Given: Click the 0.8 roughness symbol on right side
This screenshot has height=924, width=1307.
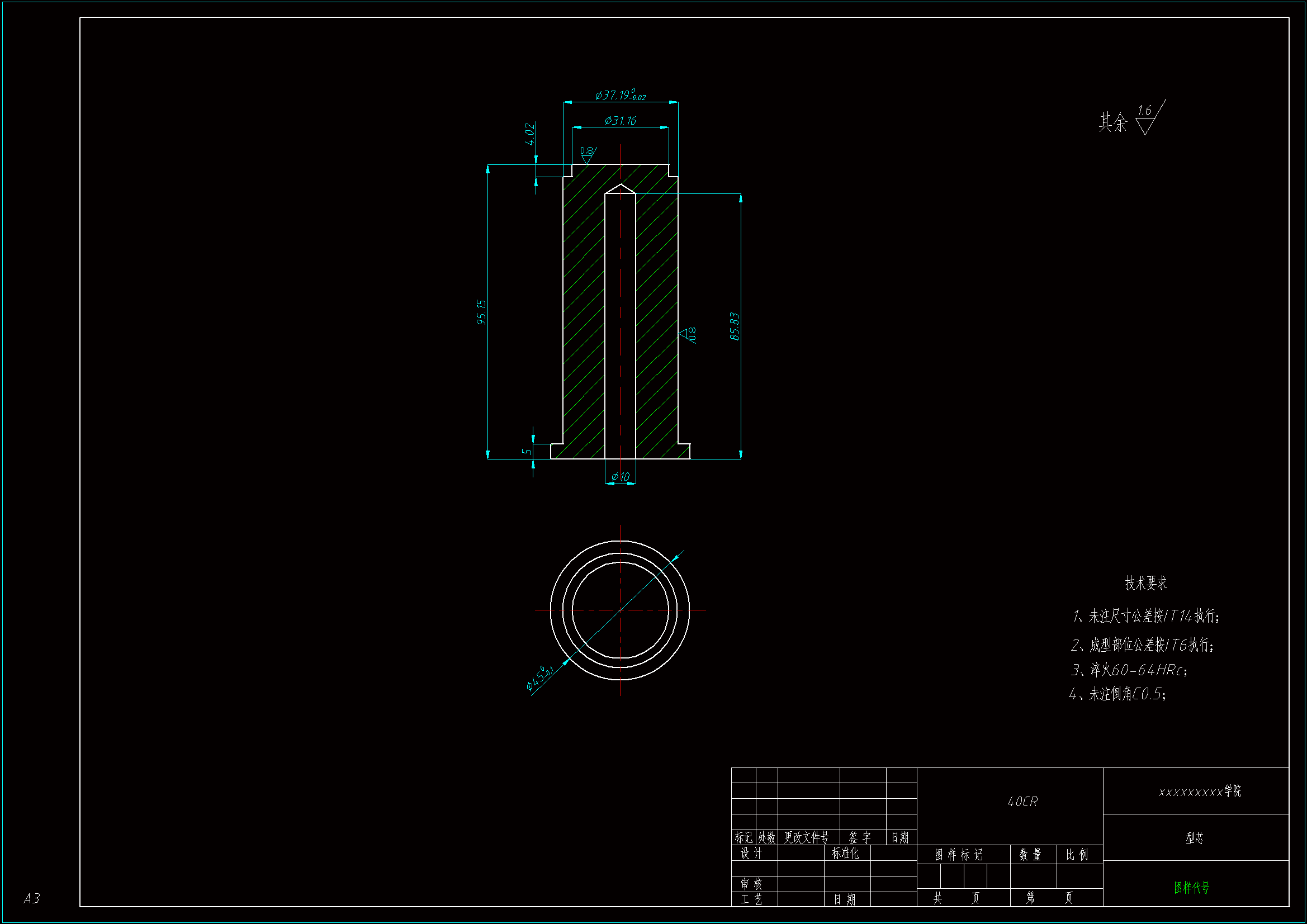Looking at the screenshot, I should (x=688, y=334).
